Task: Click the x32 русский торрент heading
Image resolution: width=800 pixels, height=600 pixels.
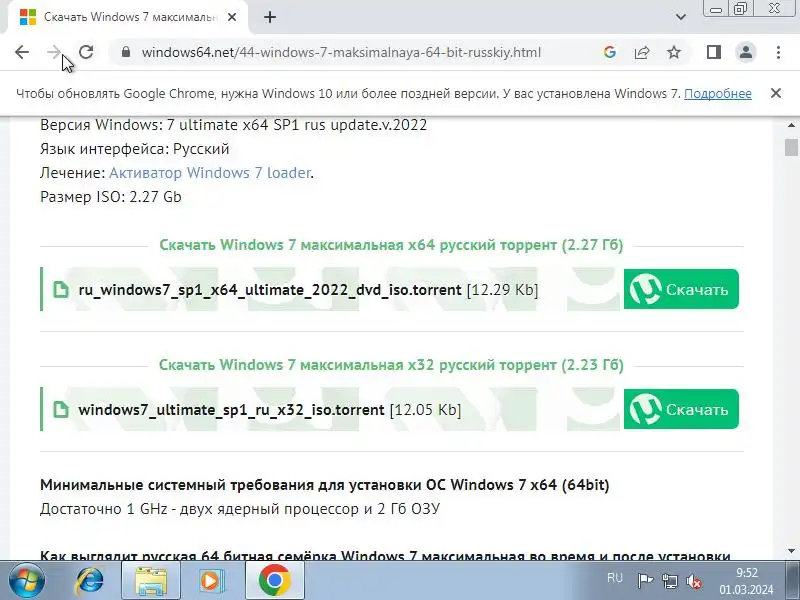Action: [391, 365]
